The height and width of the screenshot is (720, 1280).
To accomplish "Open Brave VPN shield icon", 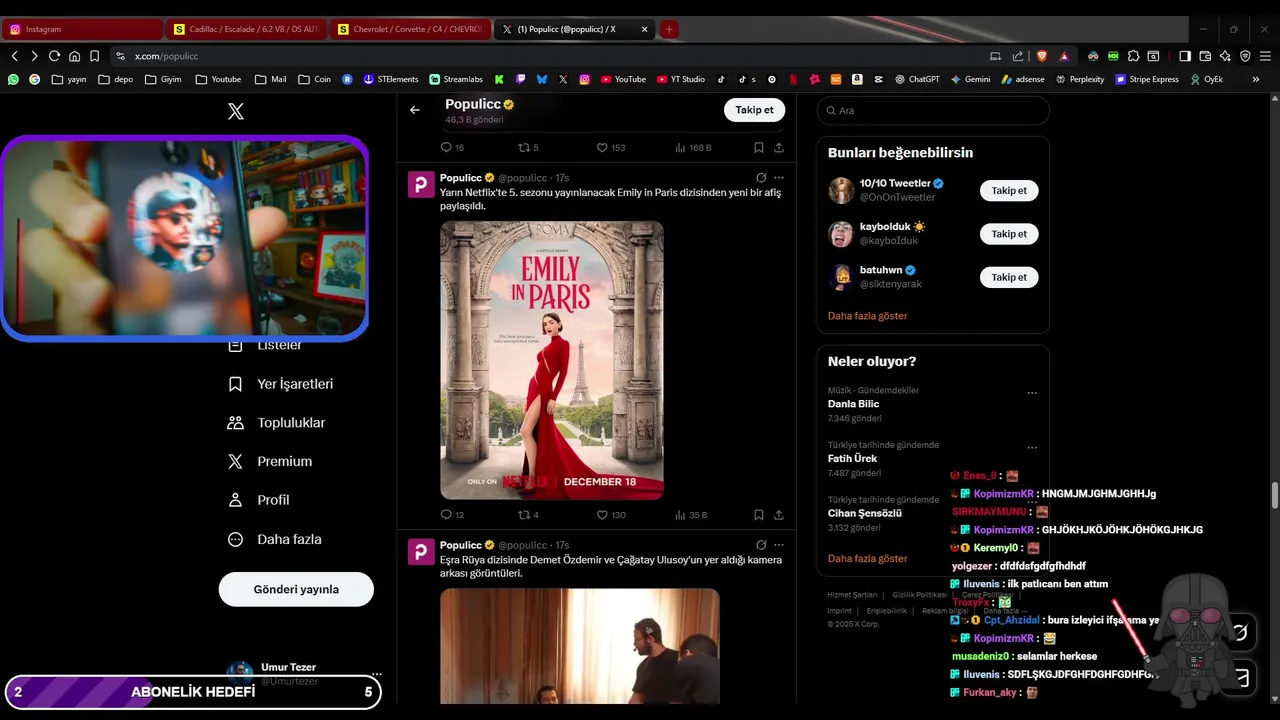I will tap(1245, 56).
